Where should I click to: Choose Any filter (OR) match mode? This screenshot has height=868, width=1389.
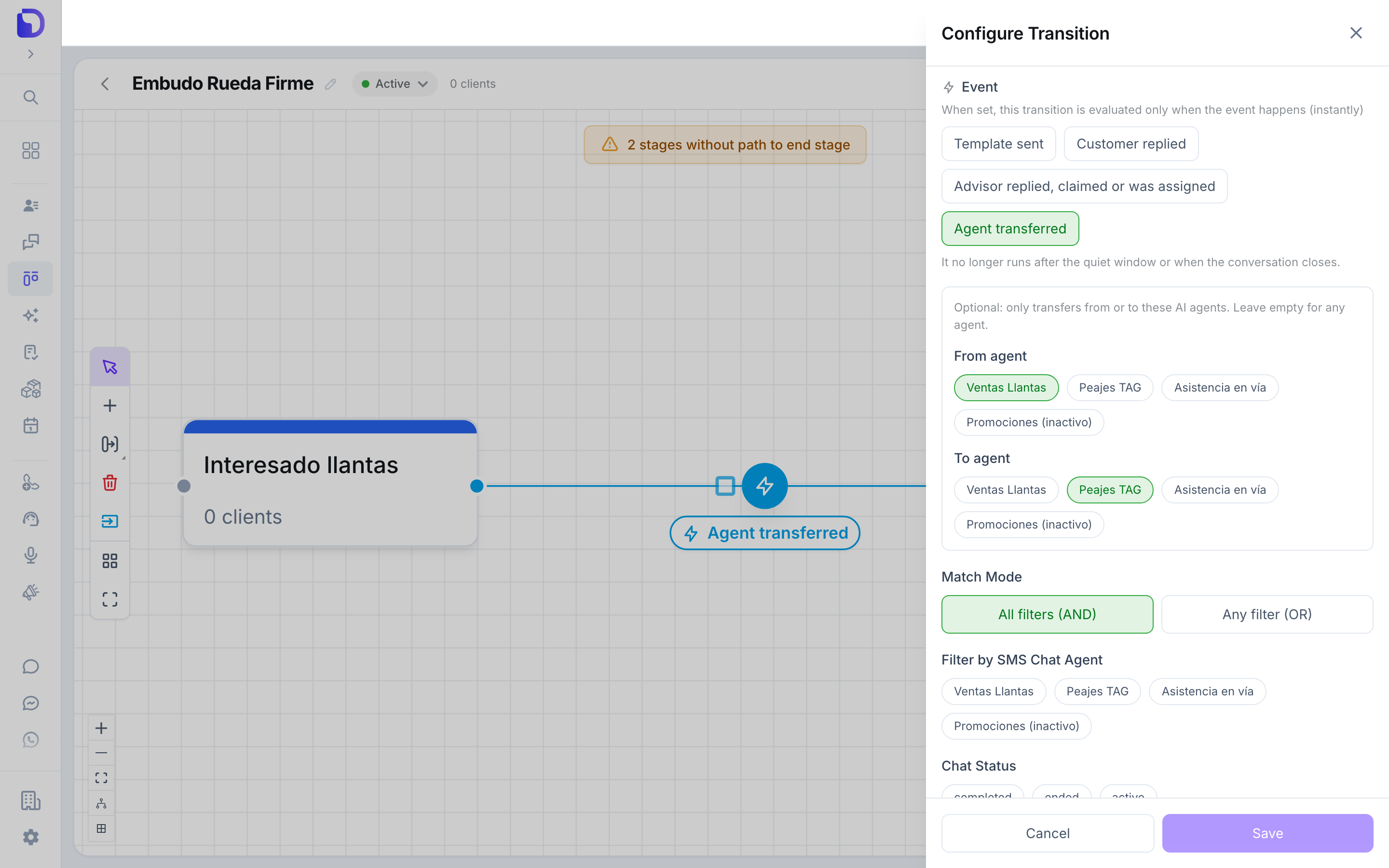1267,614
